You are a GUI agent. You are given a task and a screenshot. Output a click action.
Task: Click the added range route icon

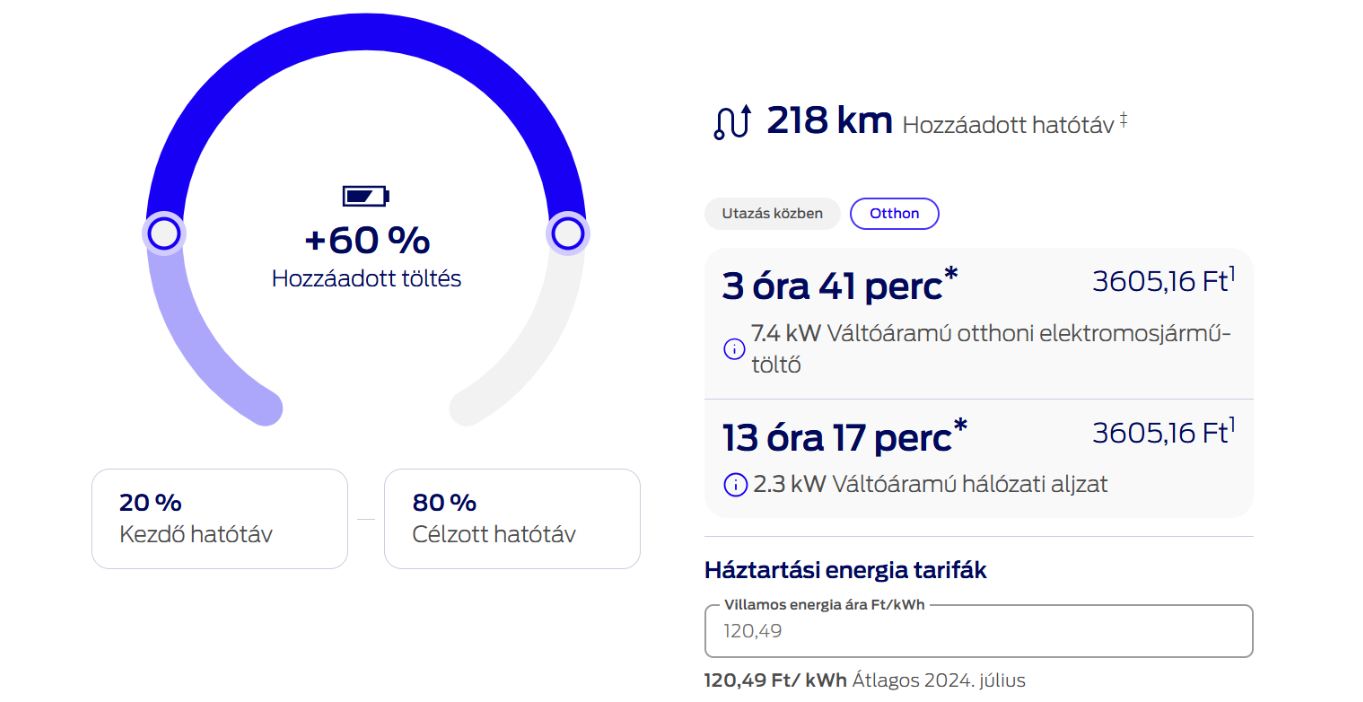[x=731, y=122]
